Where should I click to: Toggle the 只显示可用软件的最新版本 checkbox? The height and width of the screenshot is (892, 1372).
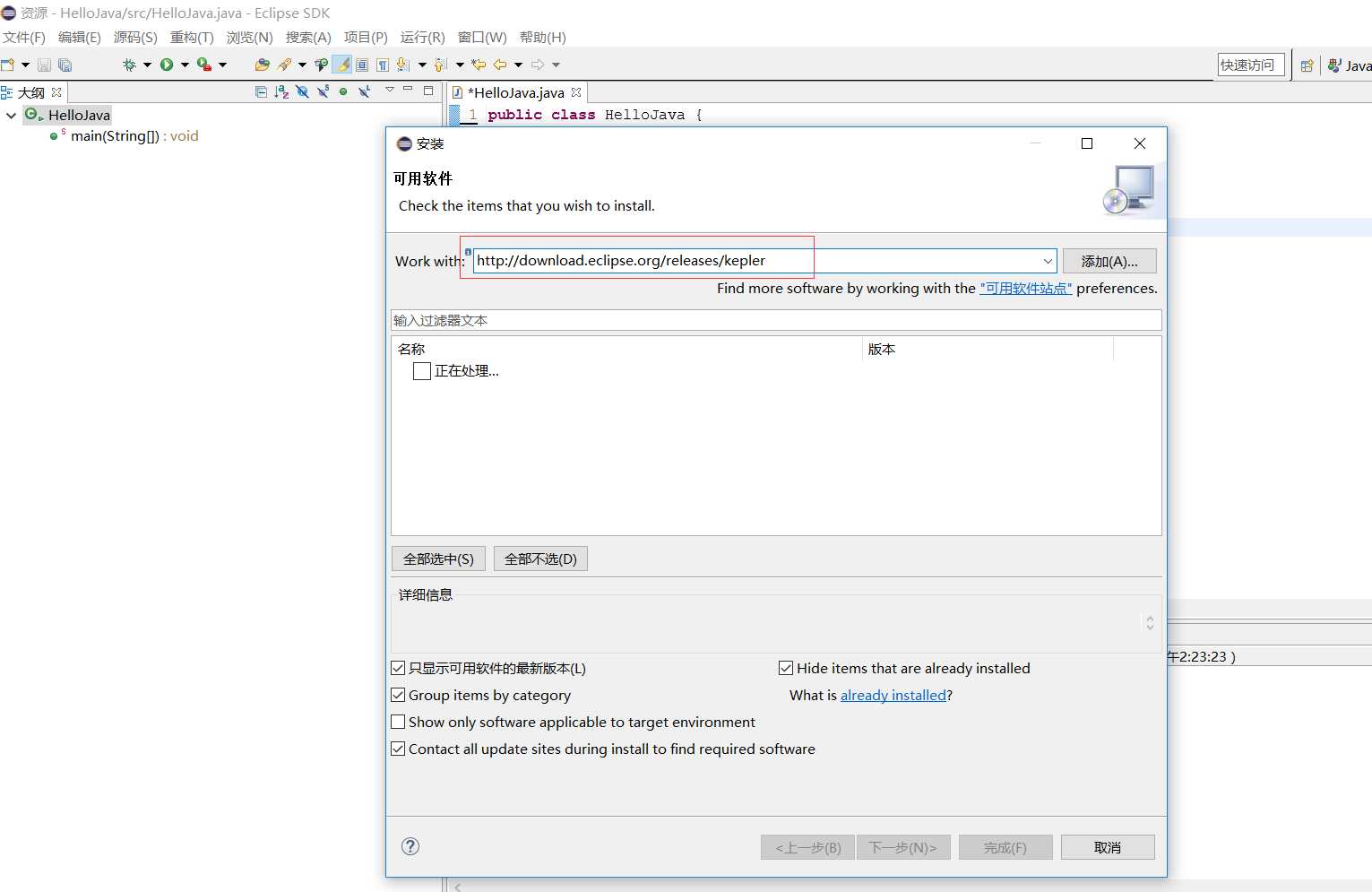pos(399,668)
